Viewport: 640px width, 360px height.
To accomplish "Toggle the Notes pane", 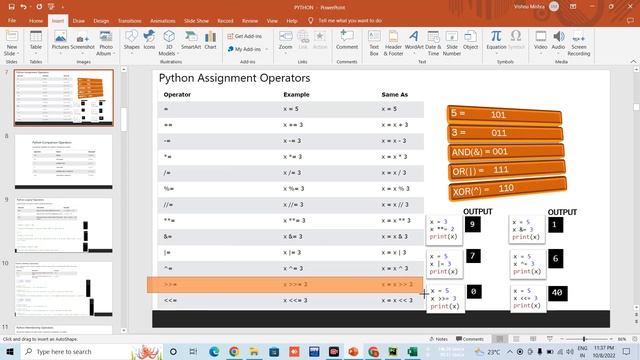I will [x=439, y=339].
